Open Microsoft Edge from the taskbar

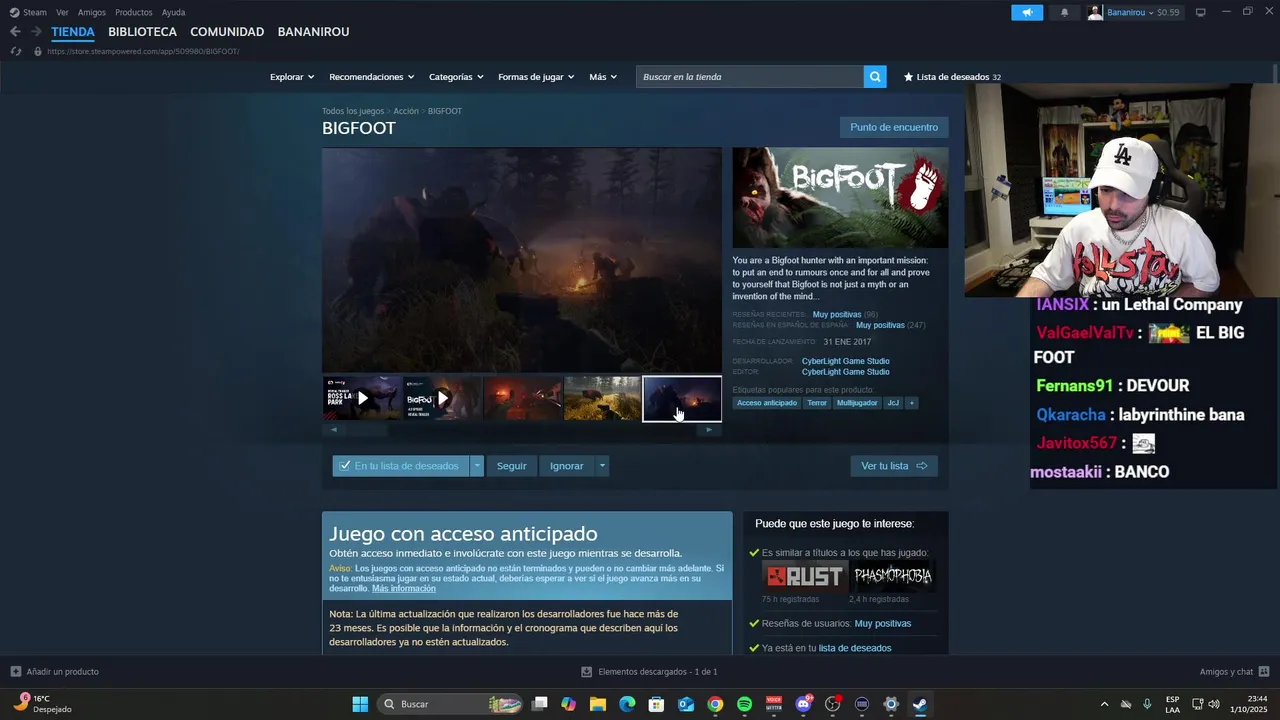(x=627, y=704)
